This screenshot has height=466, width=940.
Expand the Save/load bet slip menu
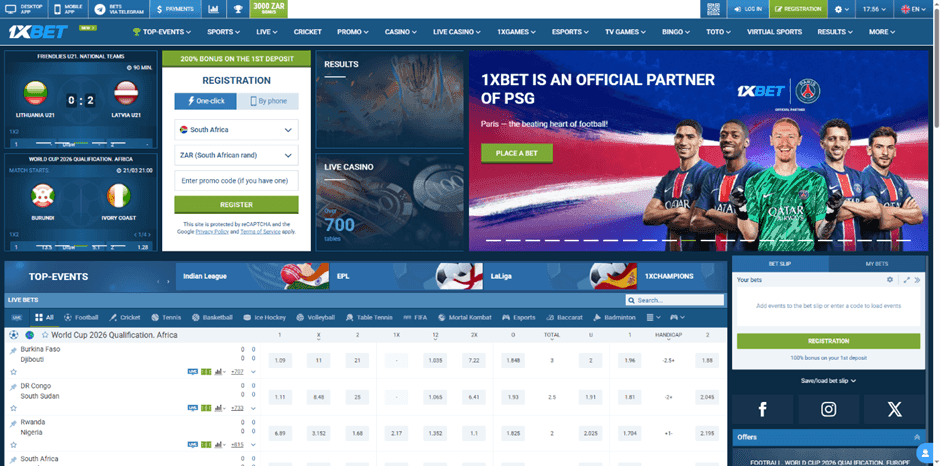click(829, 380)
